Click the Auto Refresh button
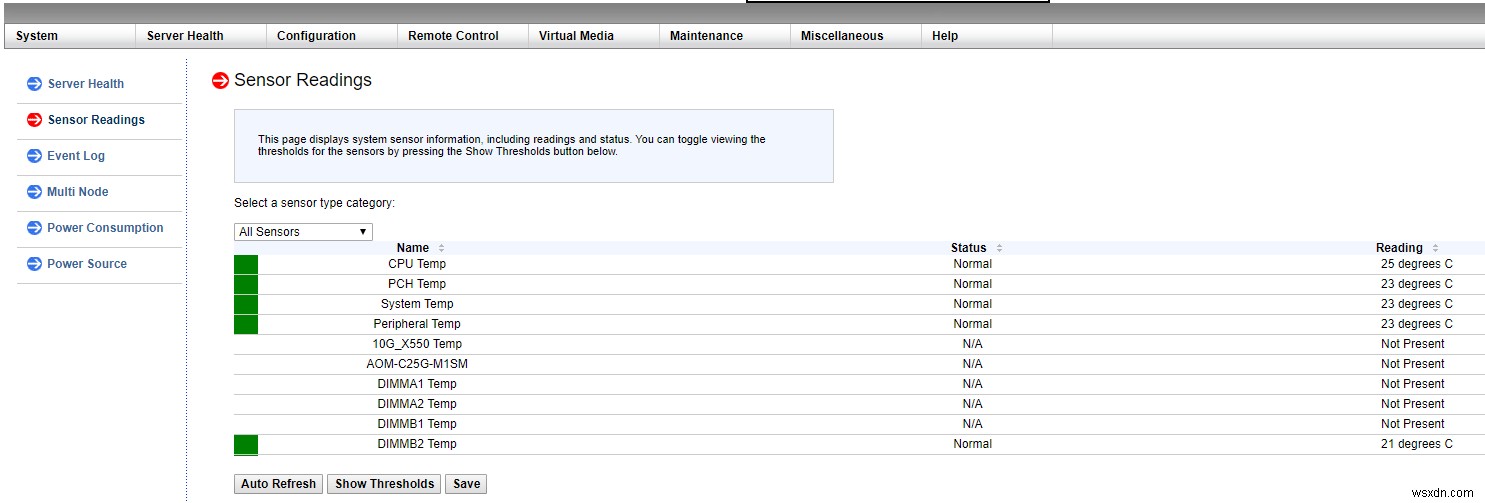This screenshot has width=1485, height=503. coord(279,484)
